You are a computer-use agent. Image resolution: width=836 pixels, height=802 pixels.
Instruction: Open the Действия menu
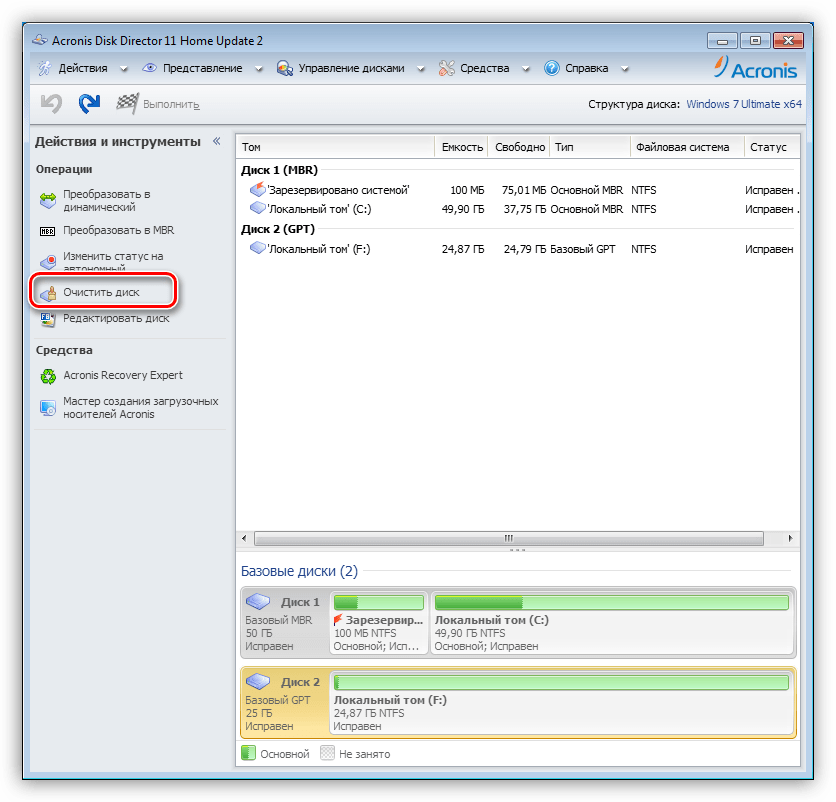click(83, 68)
